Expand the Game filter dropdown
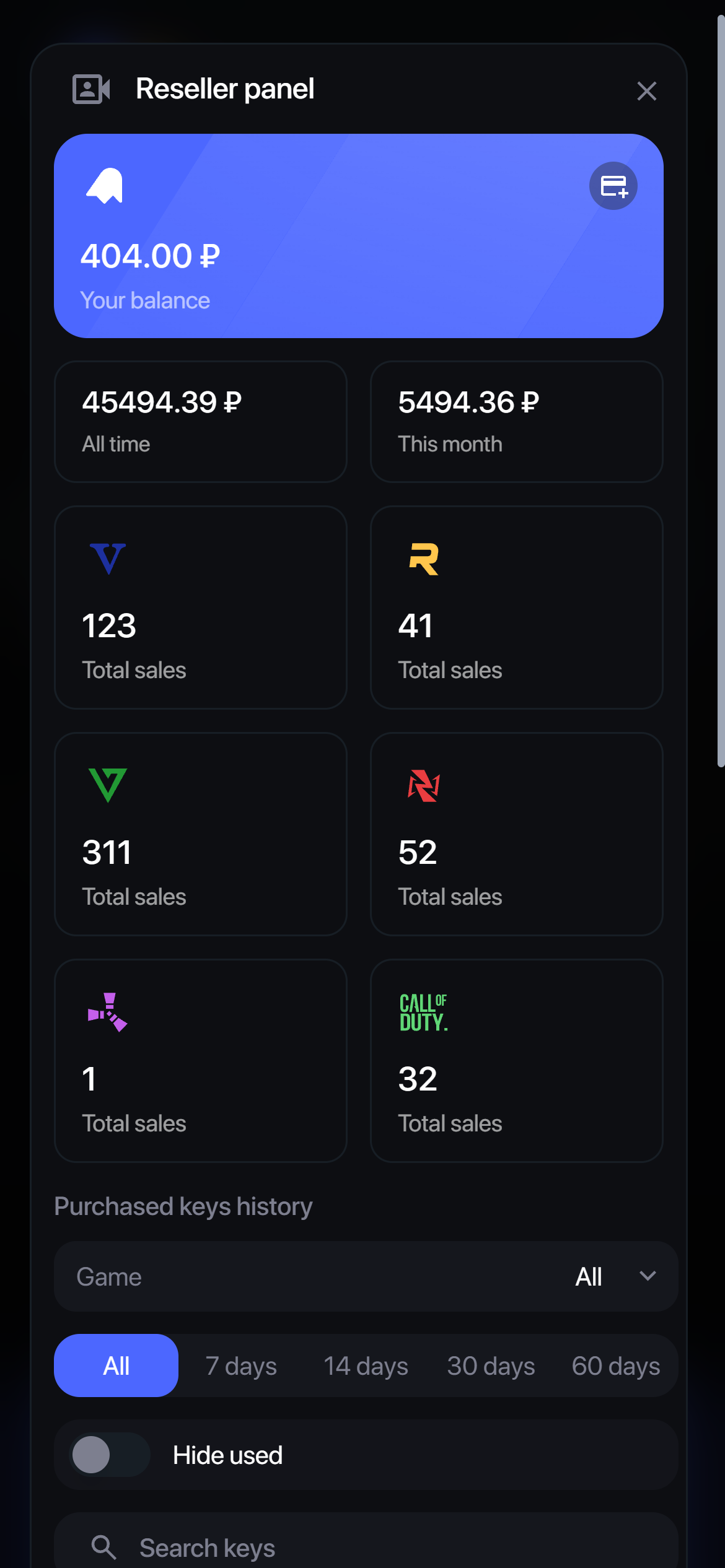The width and height of the screenshot is (725, 1568). pyautogui.click(x=366, y=1276)
